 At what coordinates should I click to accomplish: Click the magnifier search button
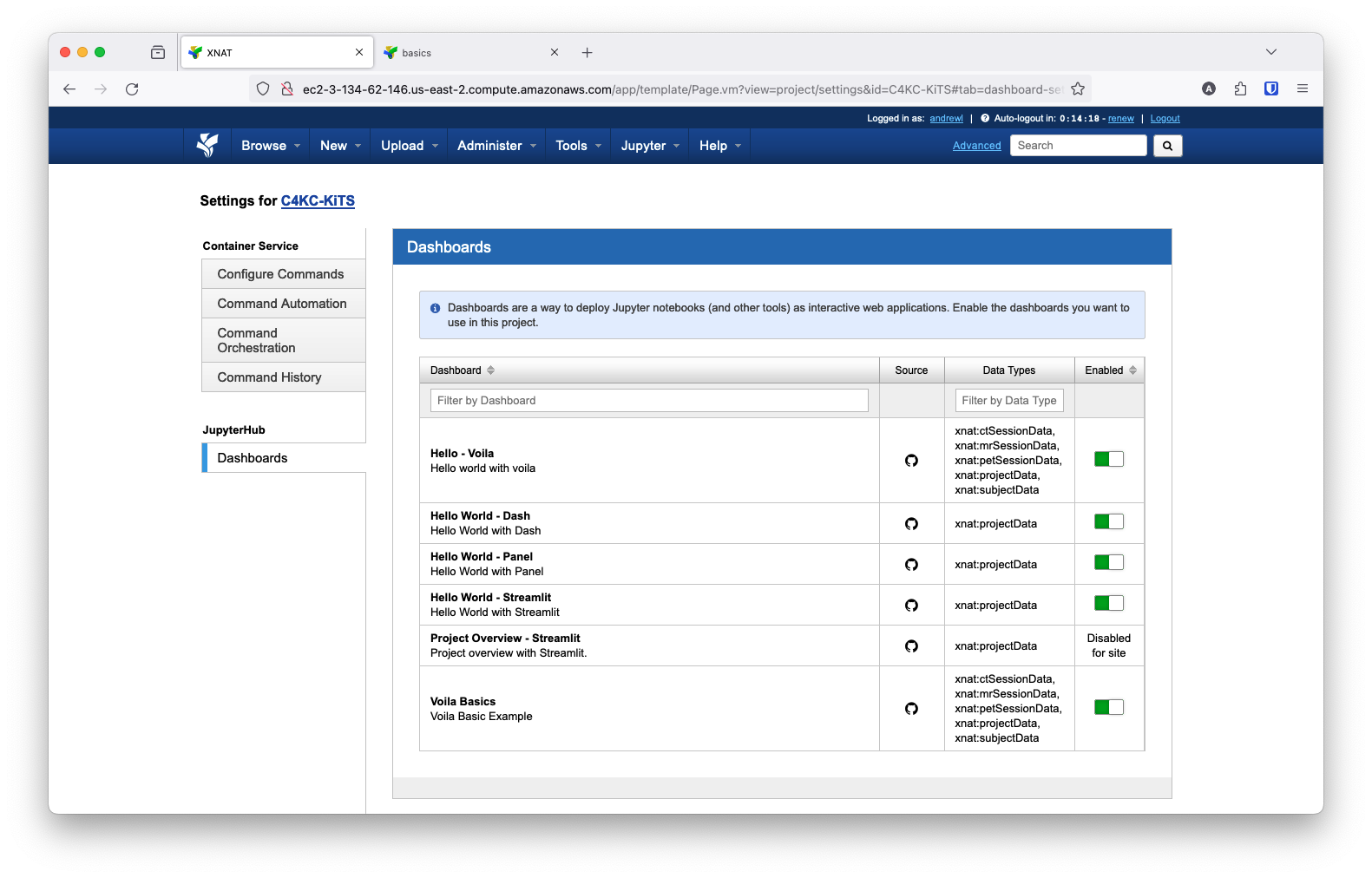(x=1167, y=146)
